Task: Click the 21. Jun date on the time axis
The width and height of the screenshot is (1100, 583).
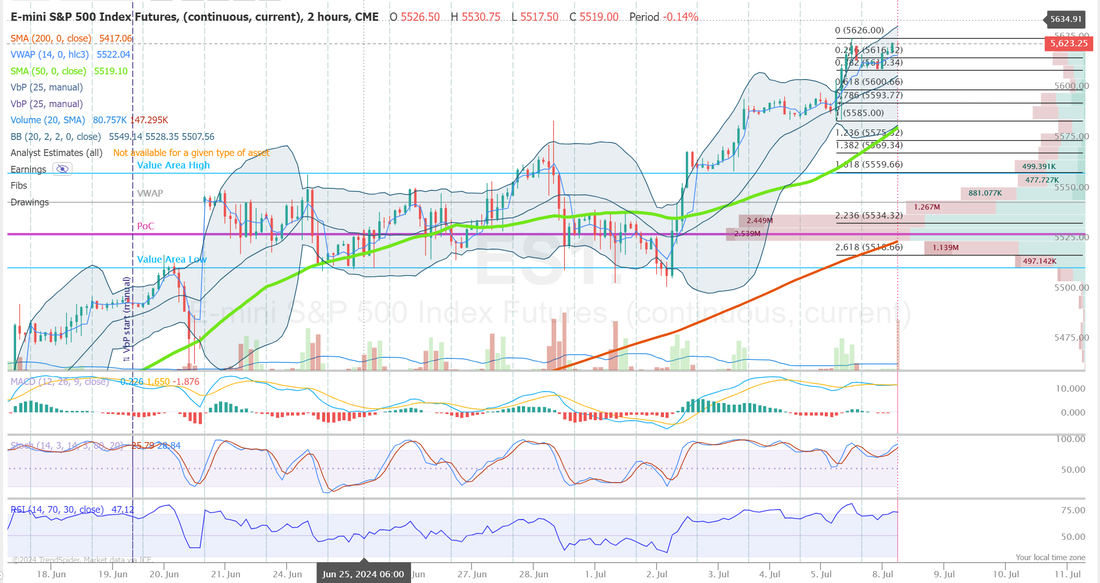Action: click(225, 574)
